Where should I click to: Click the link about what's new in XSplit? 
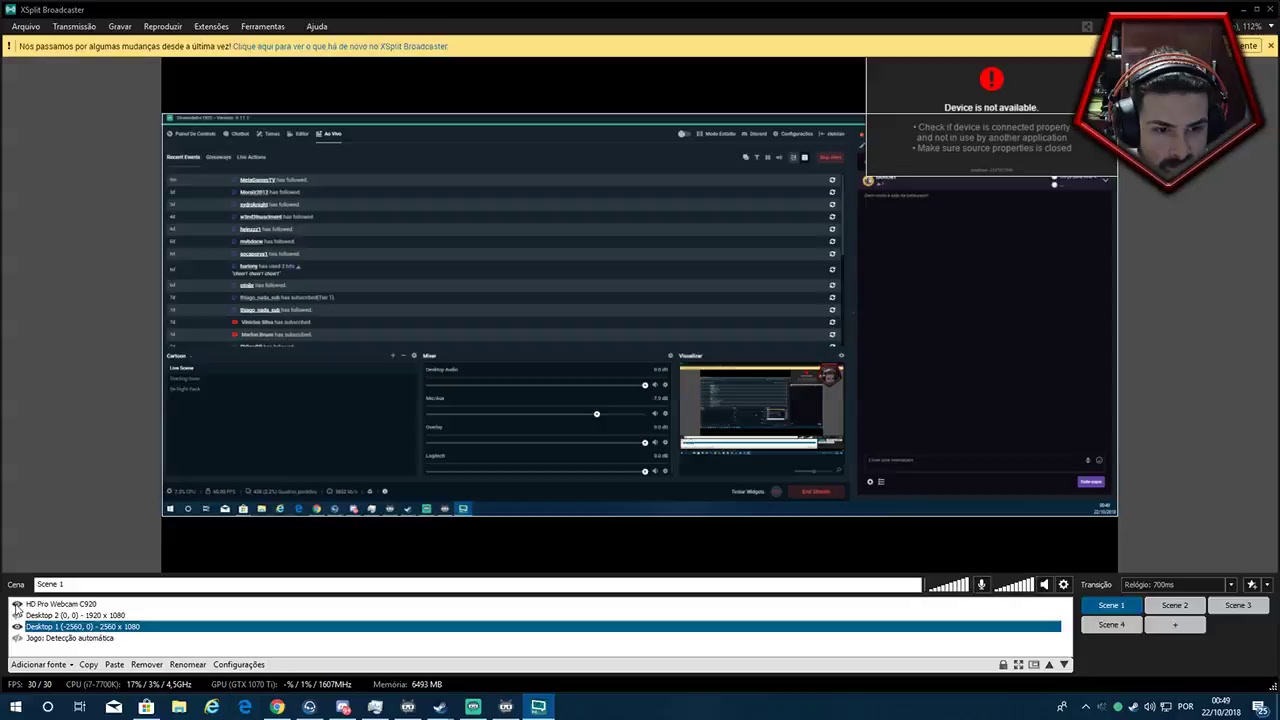pyautogui.click(x=340, y=46)
